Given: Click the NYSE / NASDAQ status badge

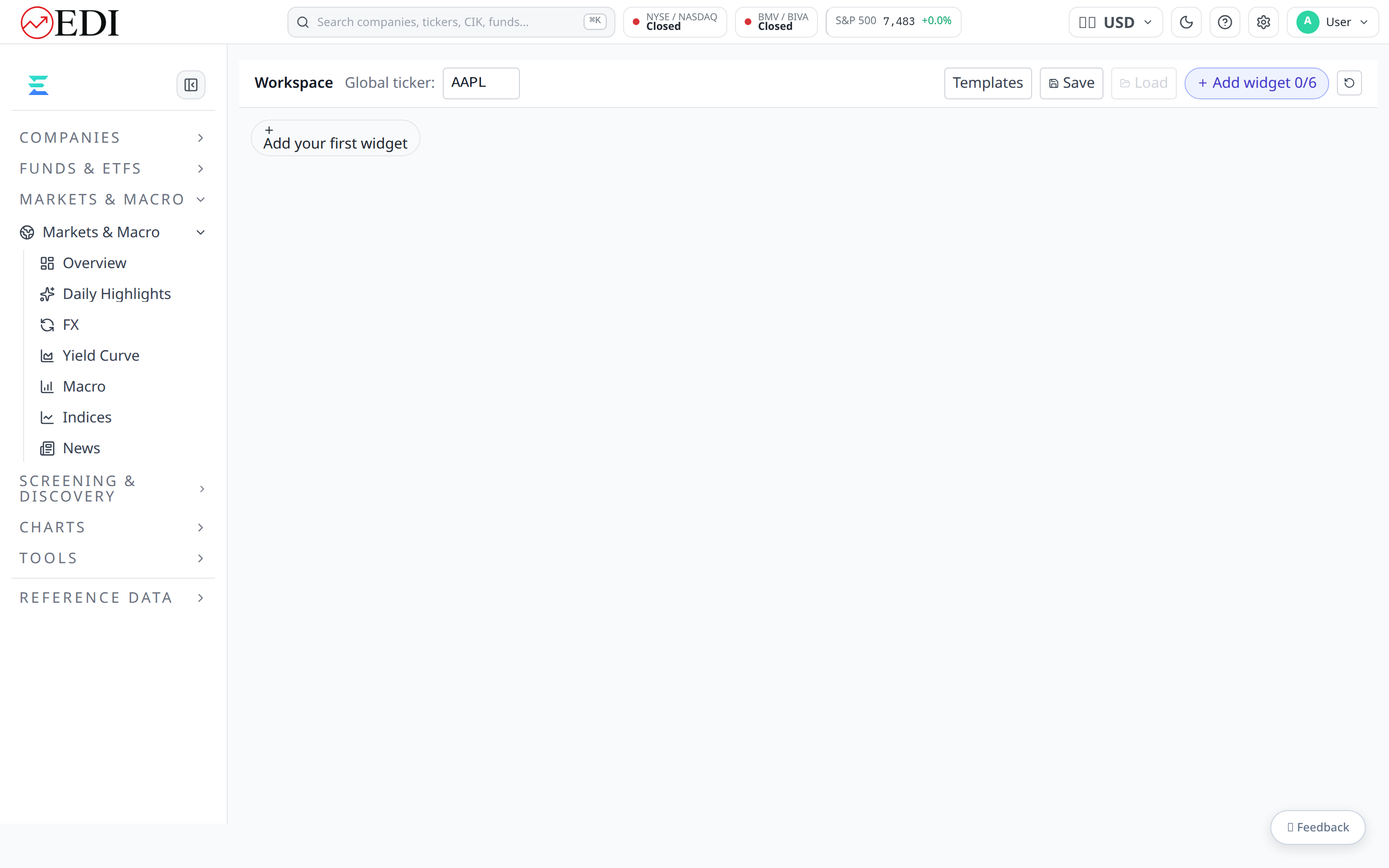Looking at the screenshot, I should pos(675,22).
